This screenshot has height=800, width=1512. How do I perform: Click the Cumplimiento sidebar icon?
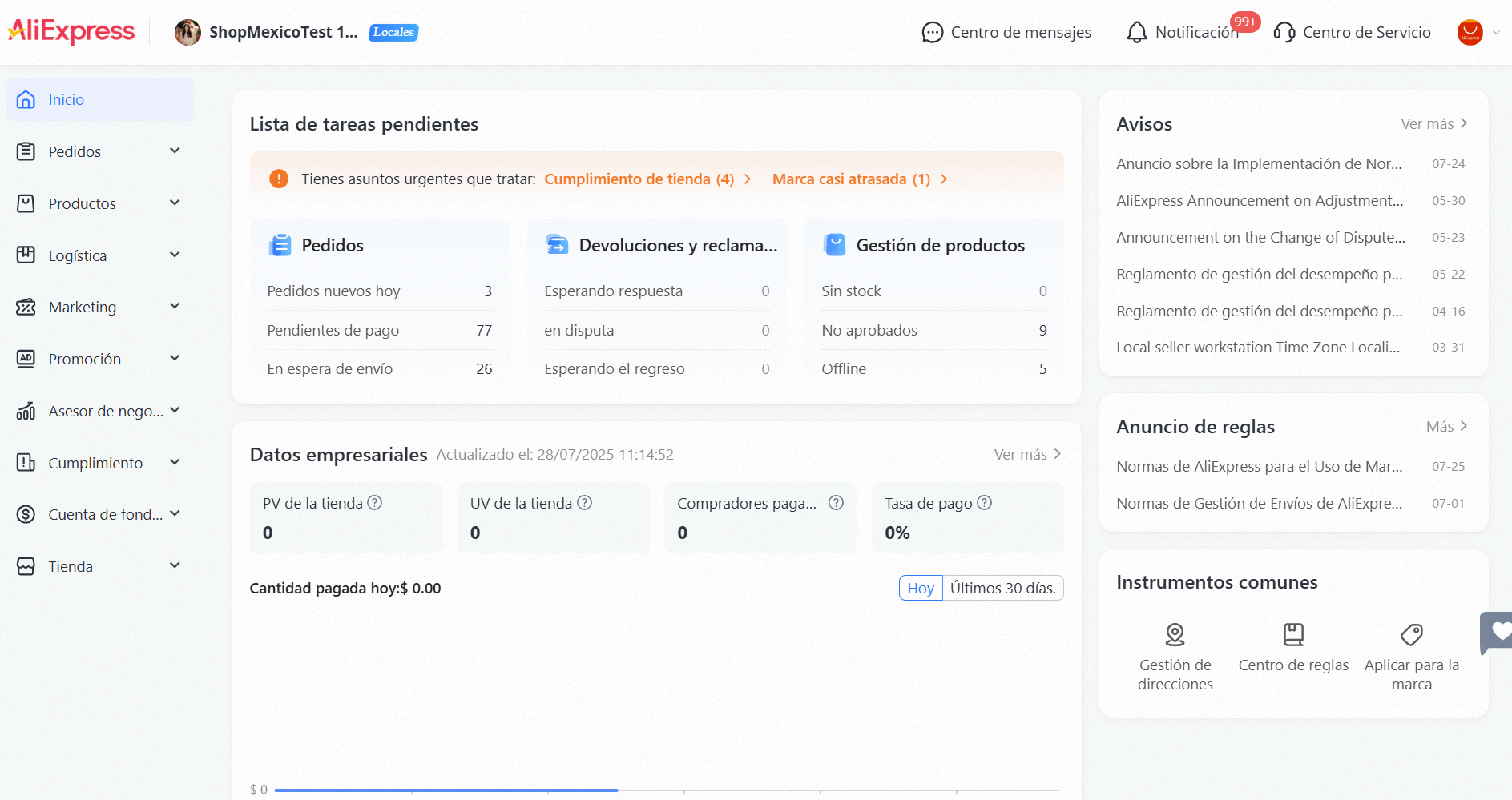tap(26, 463)
